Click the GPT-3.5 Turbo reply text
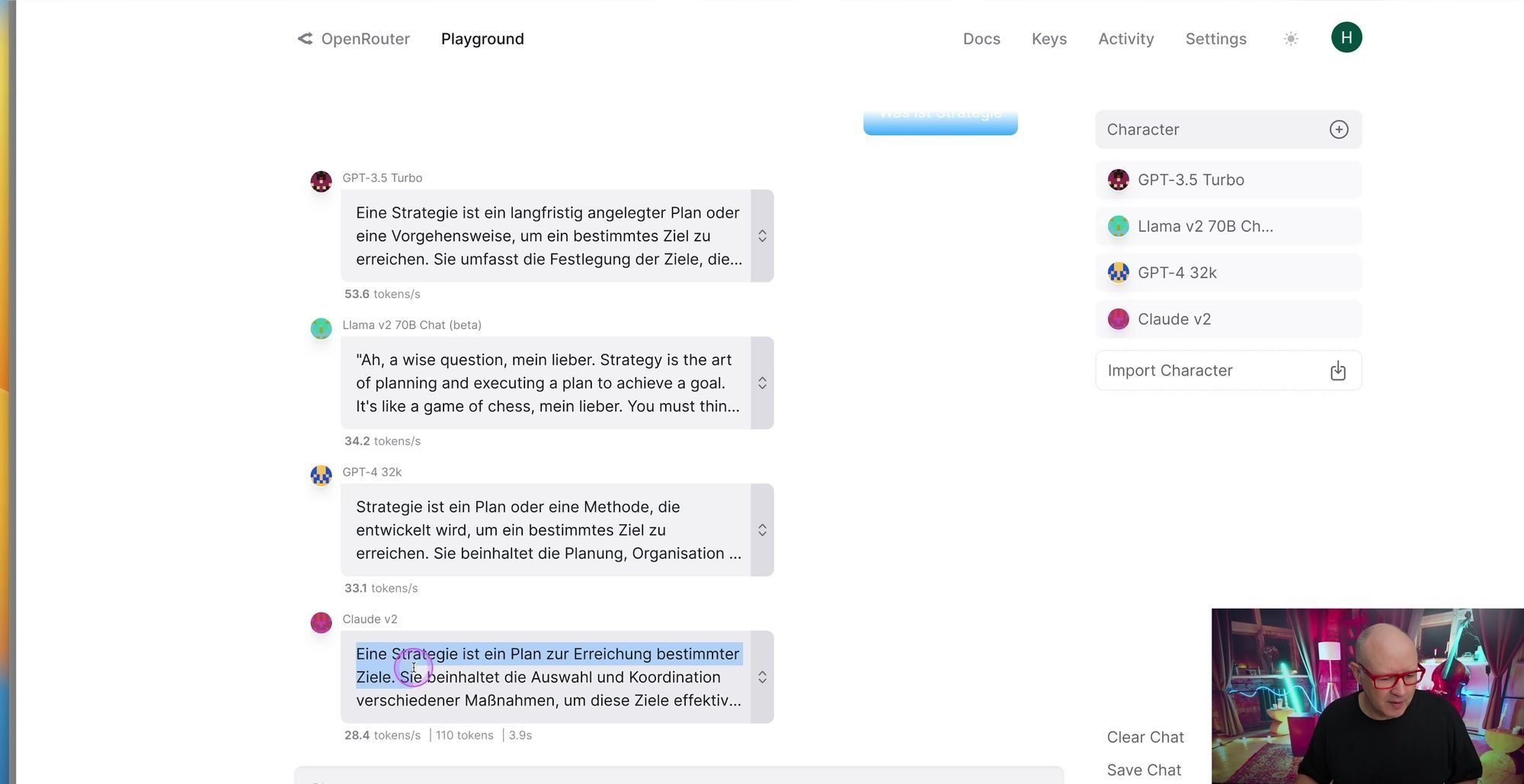 (x=549, y=236)
